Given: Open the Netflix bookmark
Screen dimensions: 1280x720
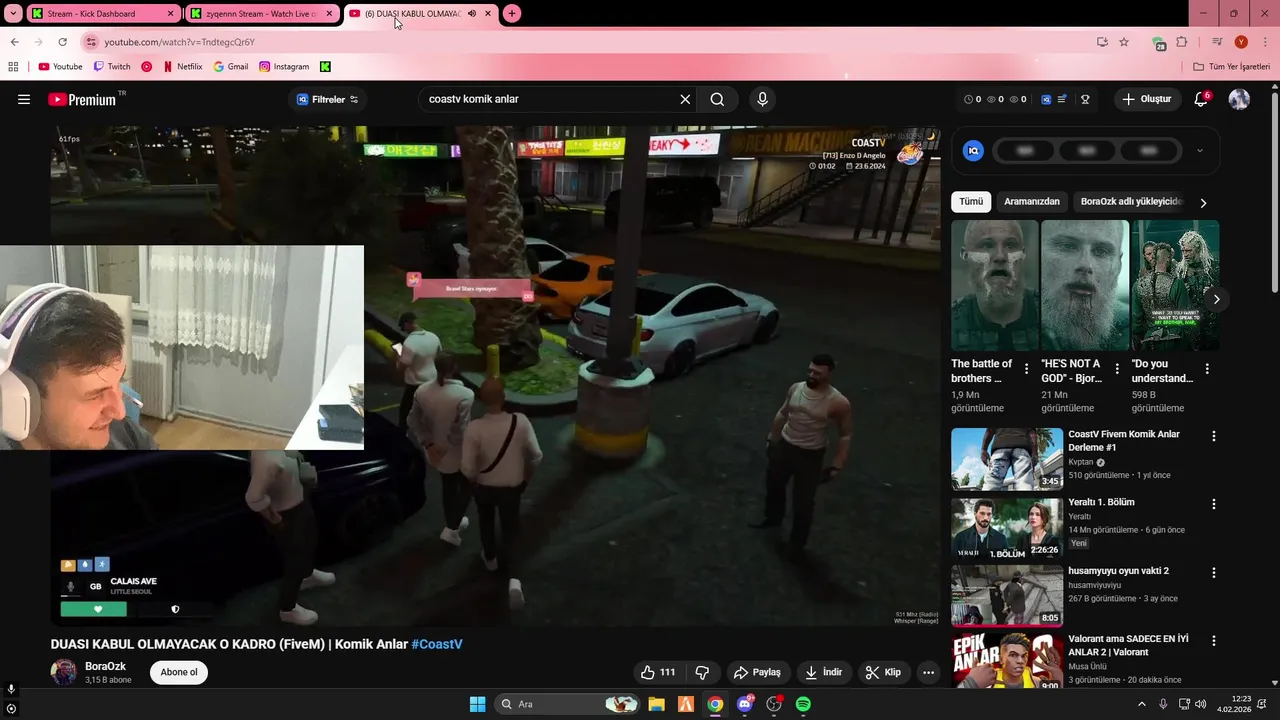Looking at the screenshot, I should tap(182, 67).
